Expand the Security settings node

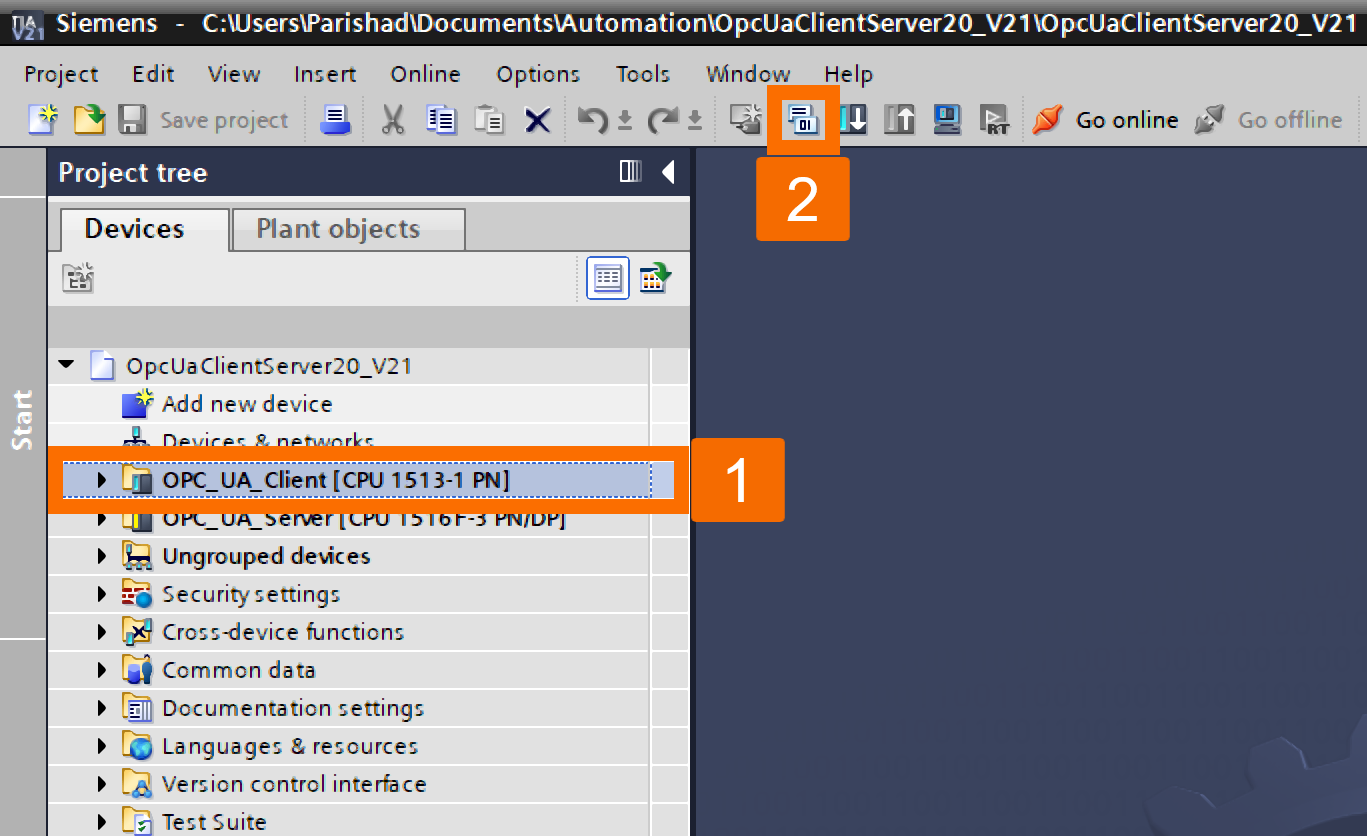coord(101,594)
